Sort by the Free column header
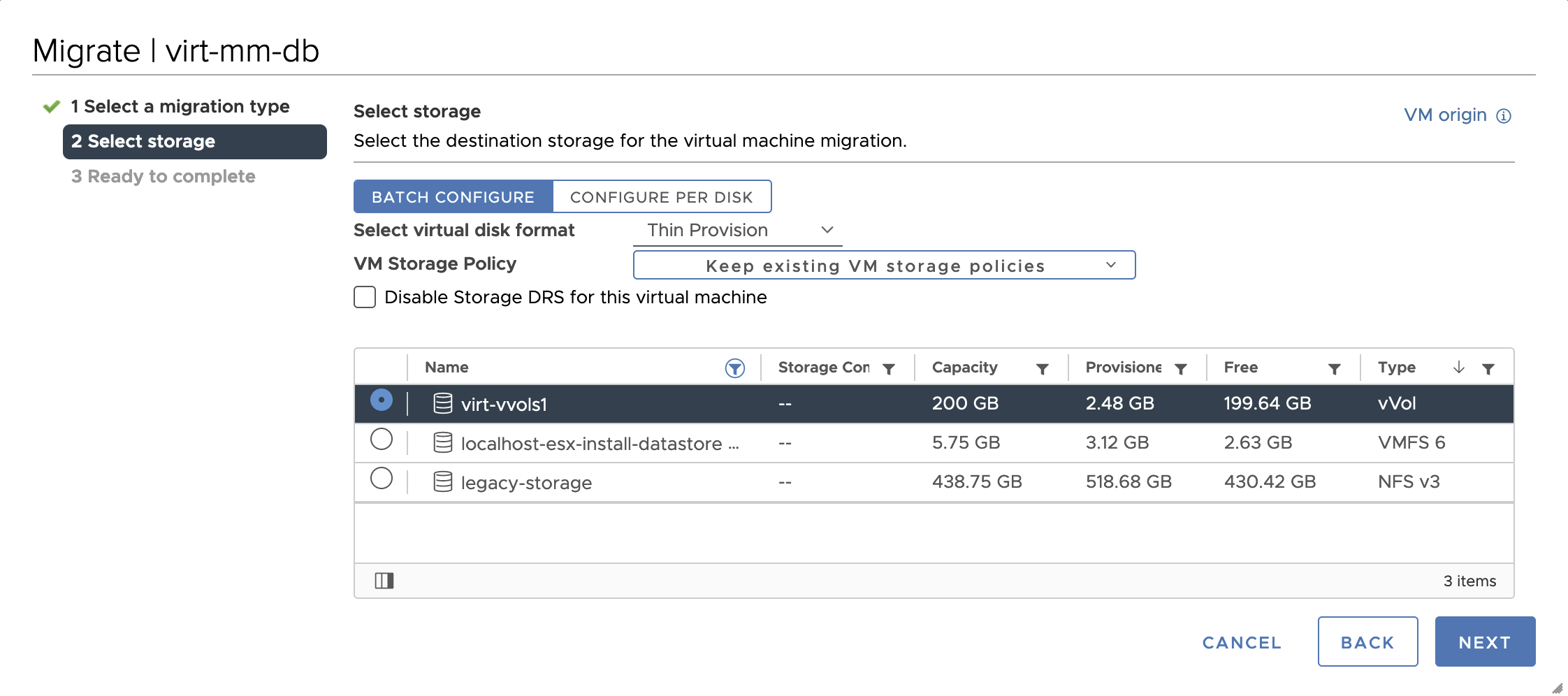This screenshot has width=1568, height=696. [1240, 368]
